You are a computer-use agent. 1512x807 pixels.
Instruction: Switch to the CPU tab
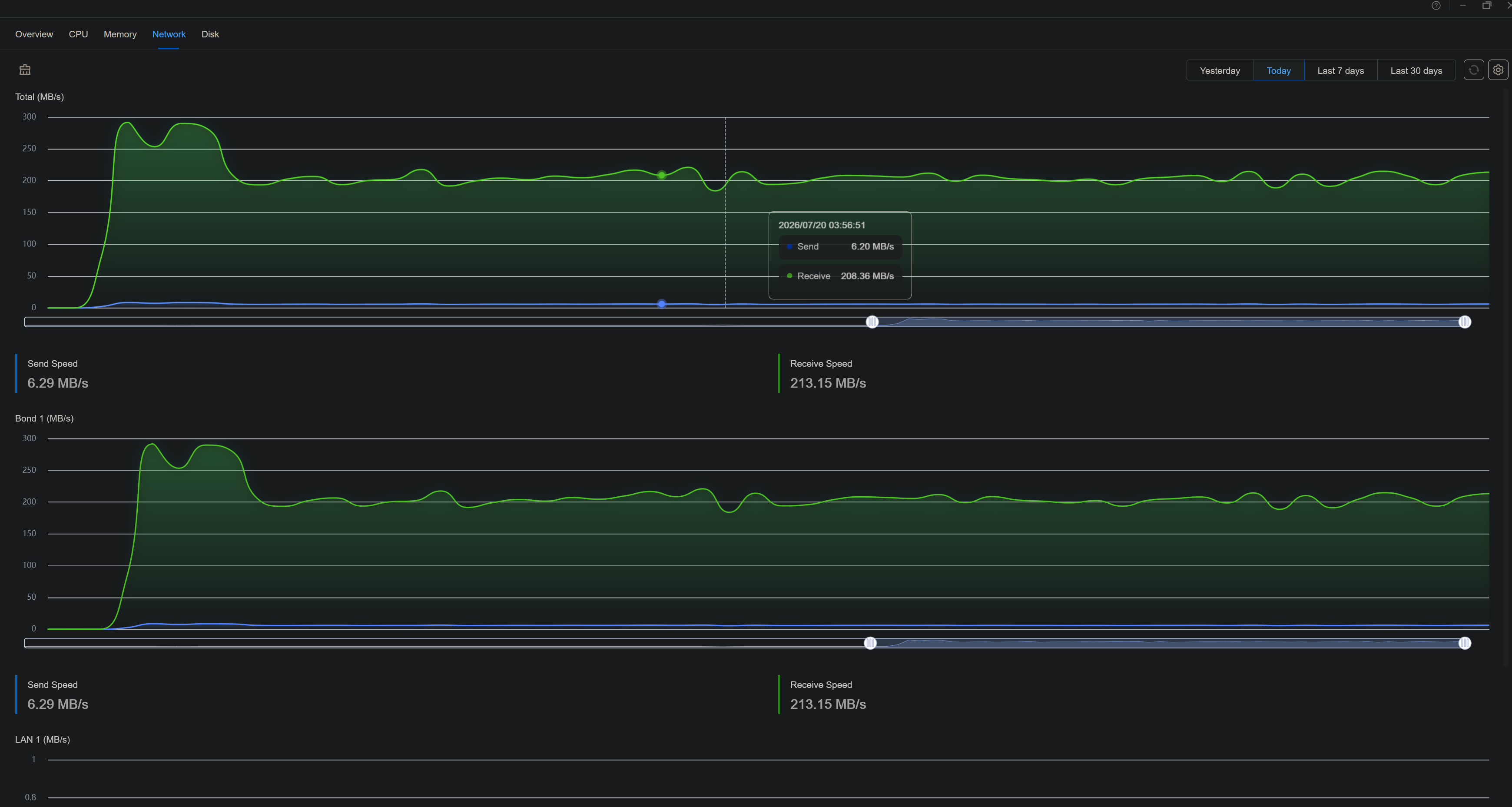[78, 34]
